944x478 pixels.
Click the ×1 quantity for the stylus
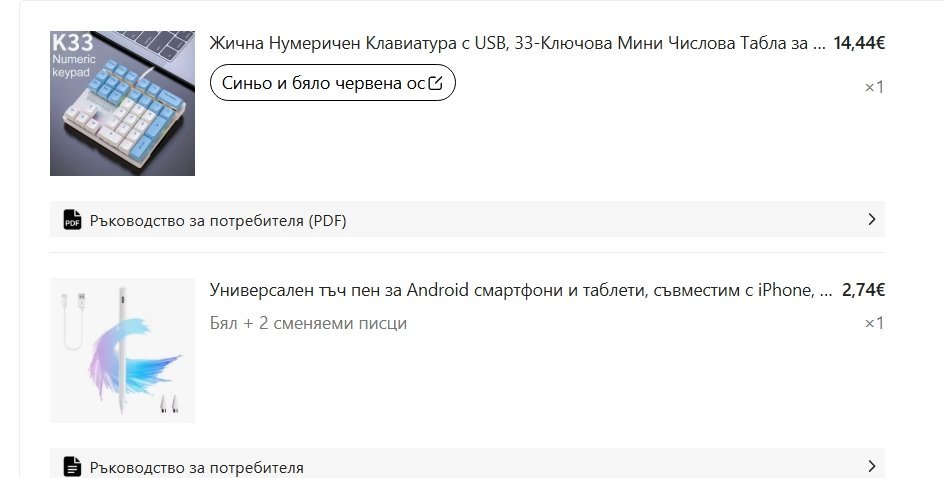[x=874, y=323]
